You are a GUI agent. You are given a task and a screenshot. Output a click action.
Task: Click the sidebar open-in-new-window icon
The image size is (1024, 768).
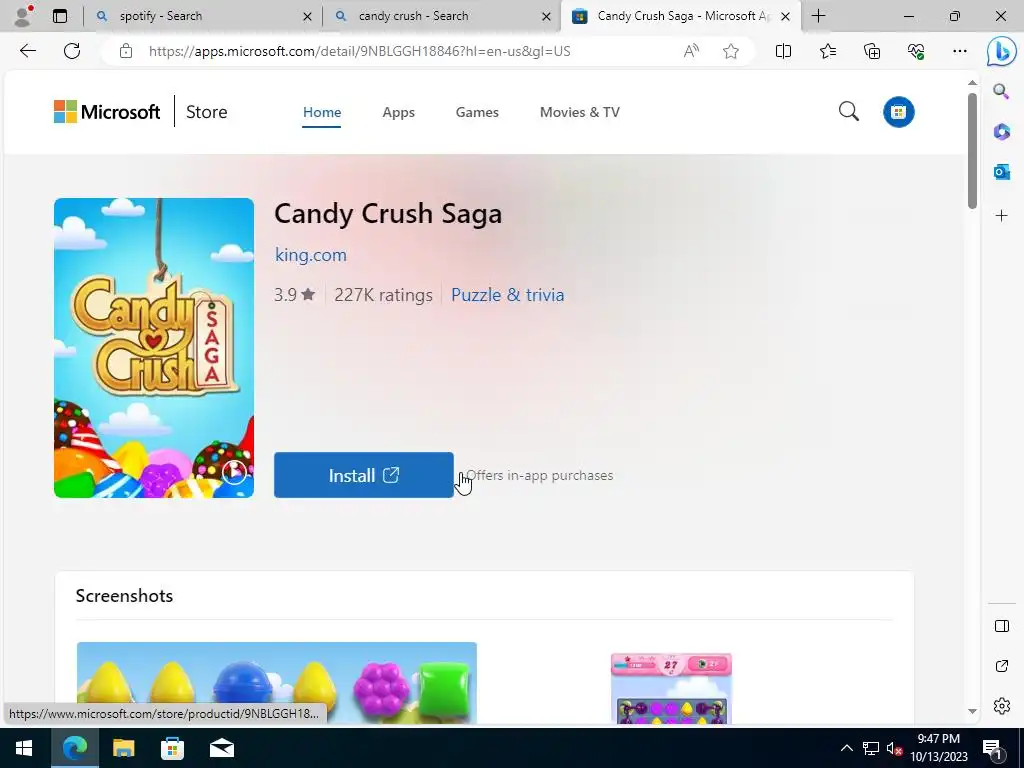pyautogui.click(x=1001, y=666)
